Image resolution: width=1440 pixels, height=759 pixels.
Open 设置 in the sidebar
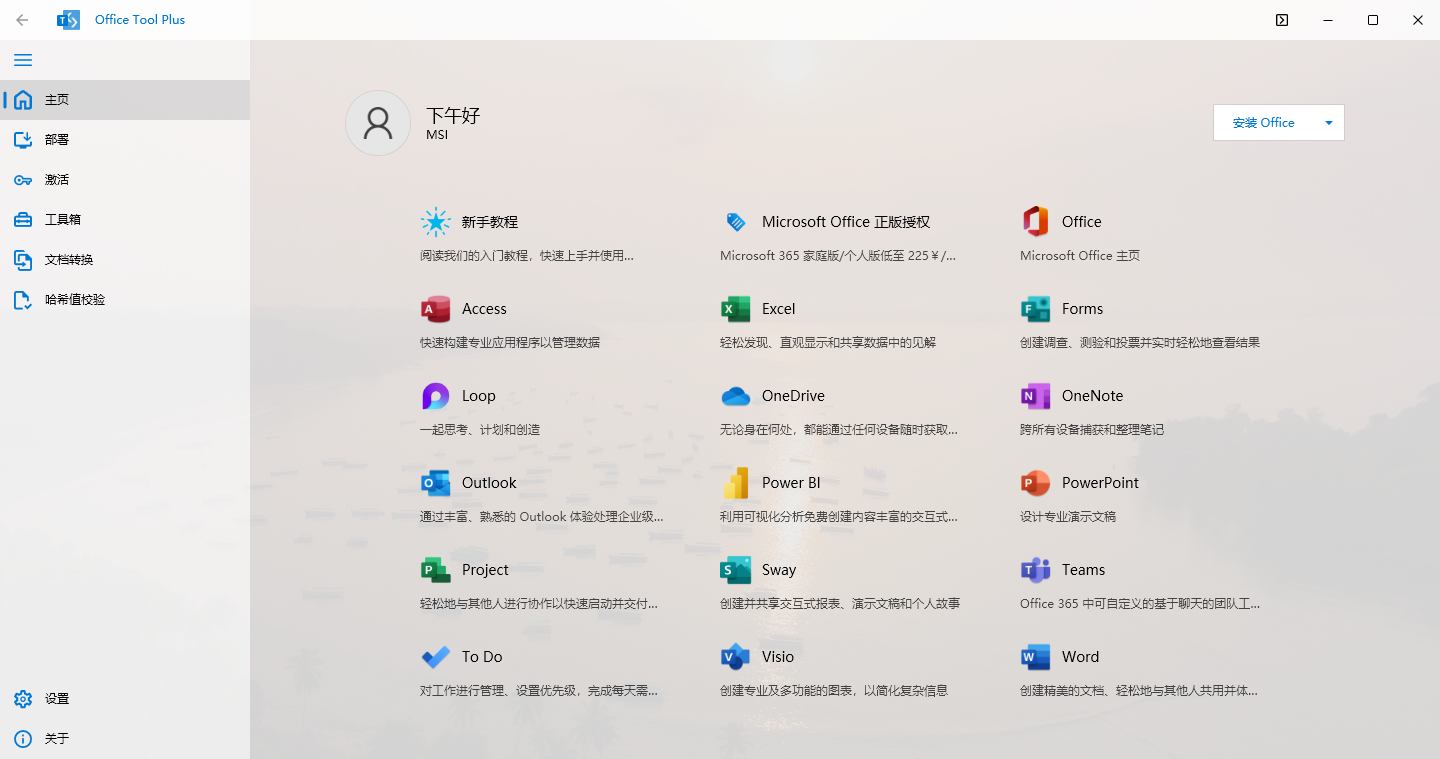[125, 699]
